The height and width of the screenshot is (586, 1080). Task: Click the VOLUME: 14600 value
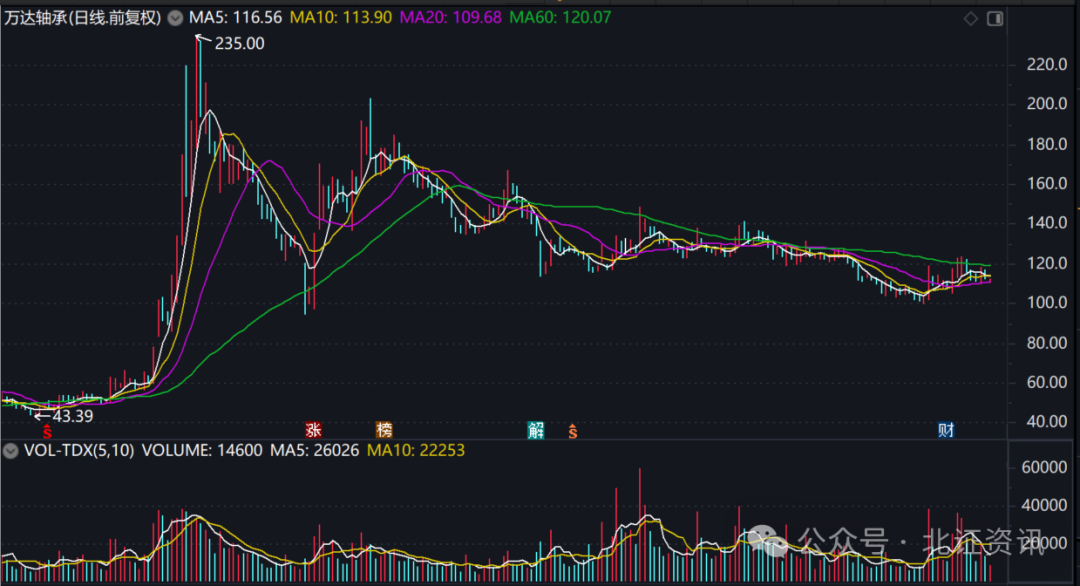pyautogui.click(x=202, y=450)
